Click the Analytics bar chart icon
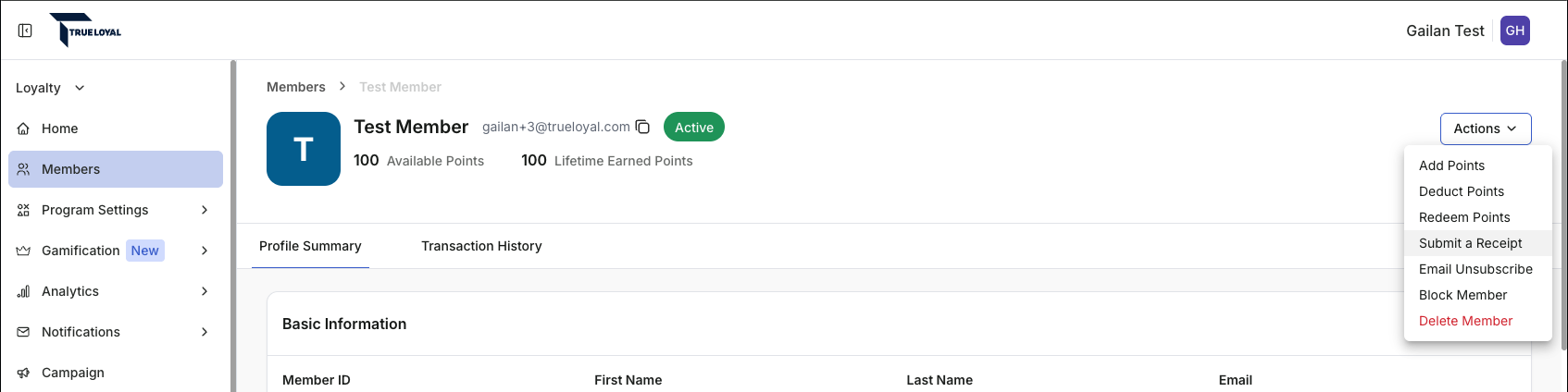Image resolution: width=1568 pixels, height=392 pixels. point(24,291)
